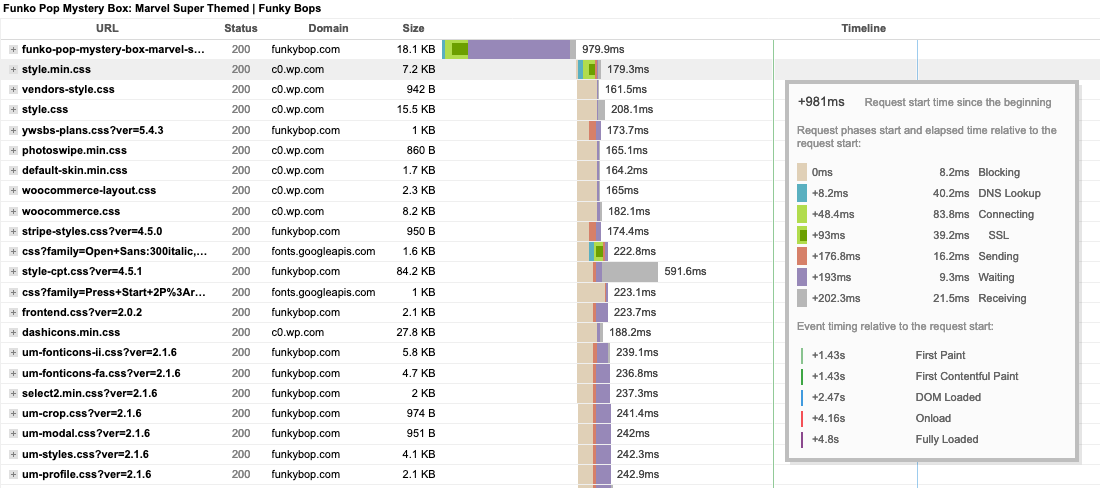
Task: Click the 222.8ms timing label
Action: click(x=635, y=251)
